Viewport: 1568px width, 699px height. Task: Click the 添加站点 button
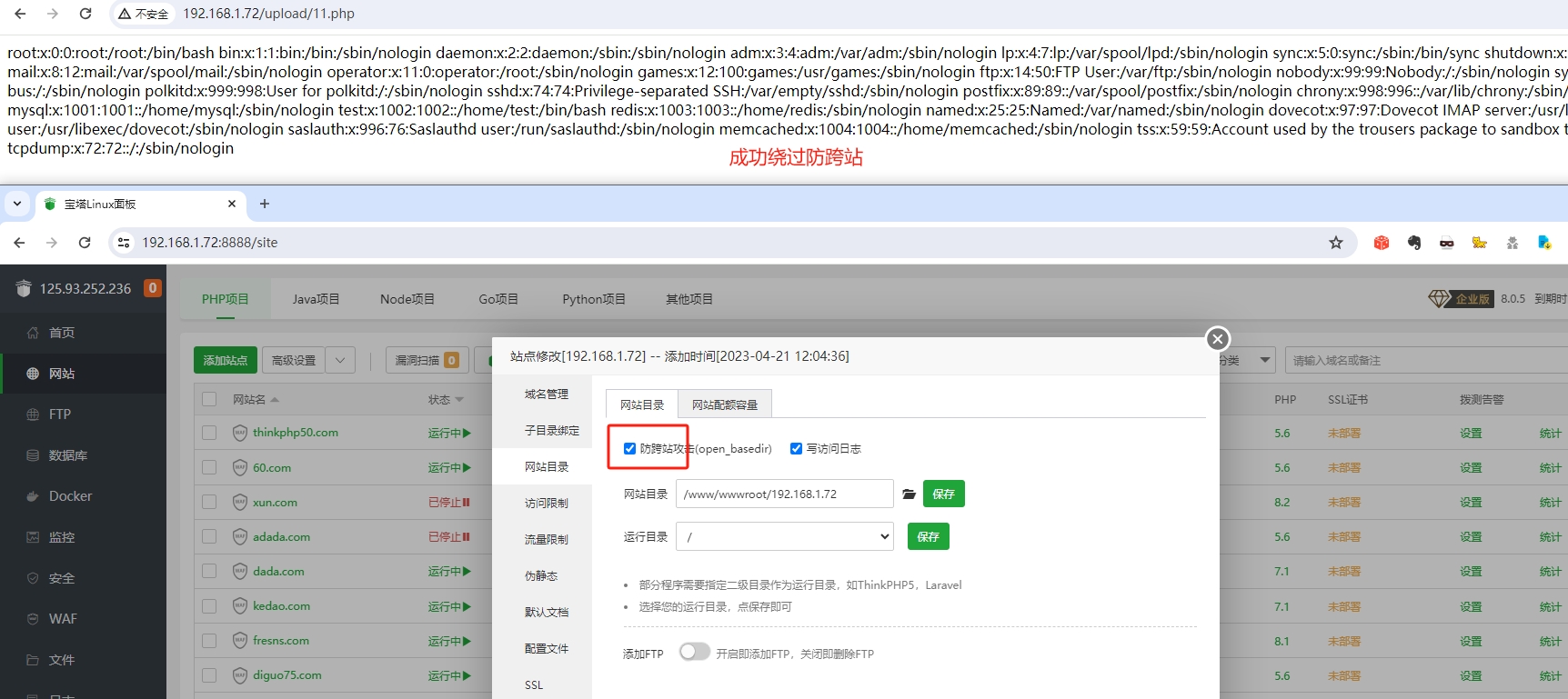[x=226, y=360]
